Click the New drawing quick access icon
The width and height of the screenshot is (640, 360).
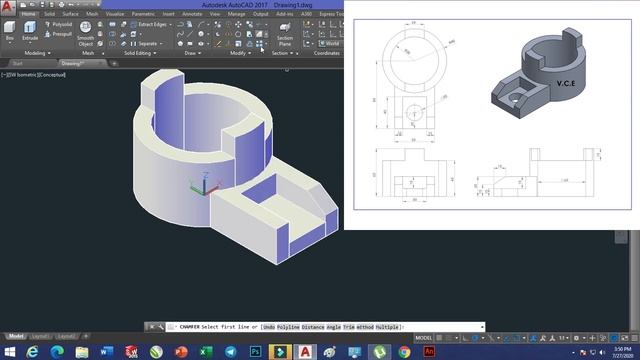pyautogui.click(x=23, y=5)
